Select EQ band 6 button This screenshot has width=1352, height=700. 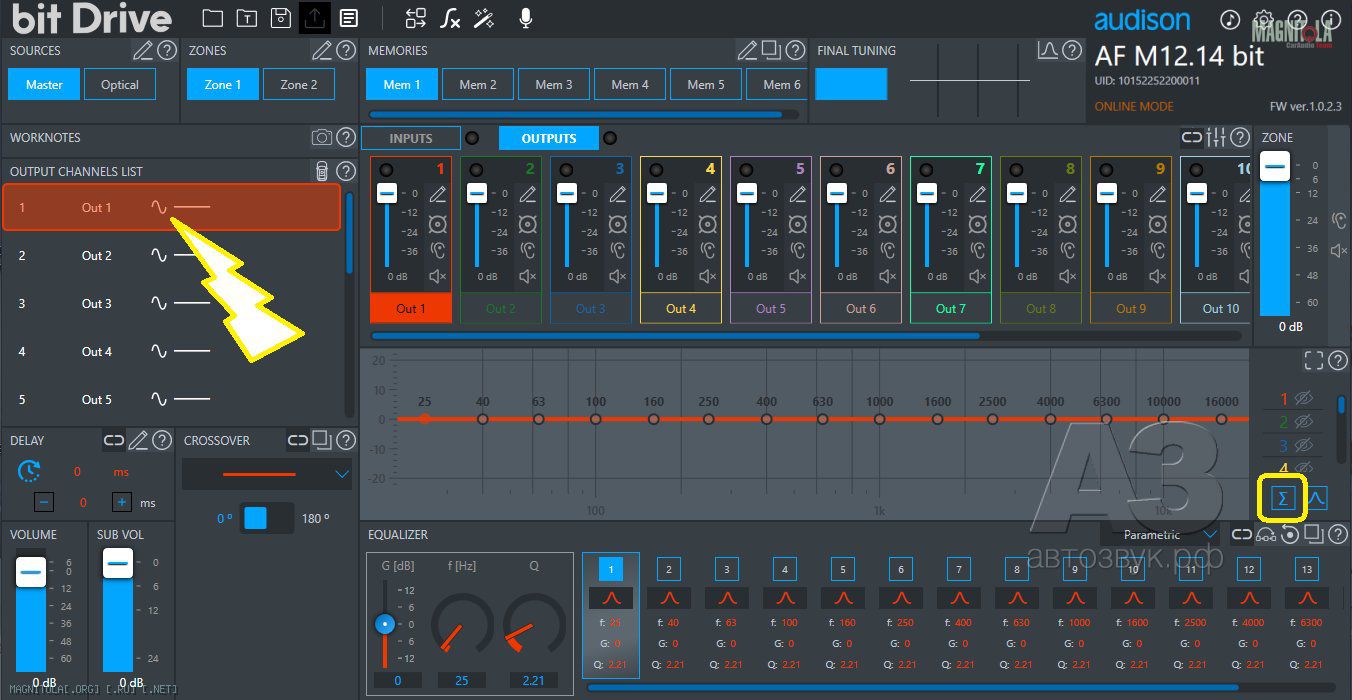(x=900, y=570)
